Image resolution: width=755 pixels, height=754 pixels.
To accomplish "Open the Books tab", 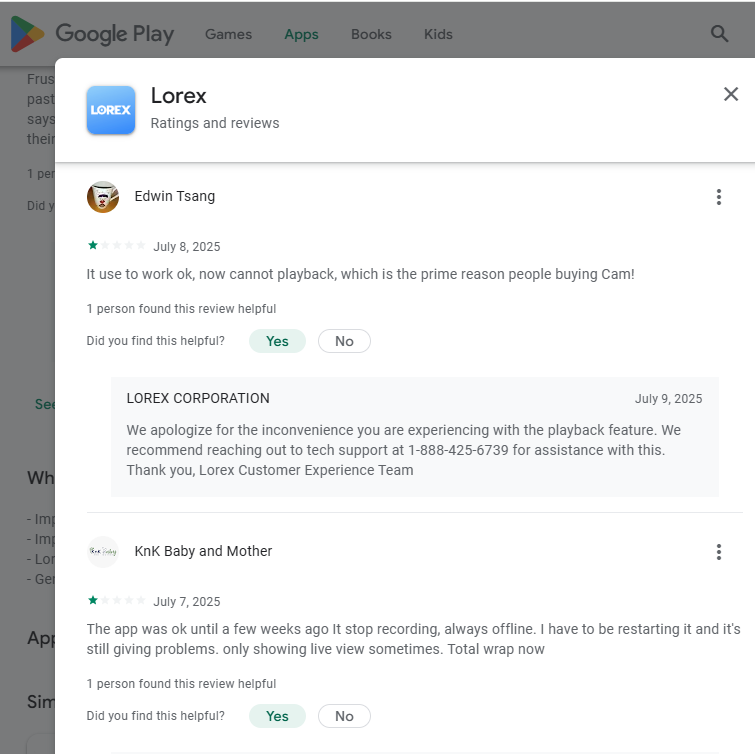I will pos(371,34).
